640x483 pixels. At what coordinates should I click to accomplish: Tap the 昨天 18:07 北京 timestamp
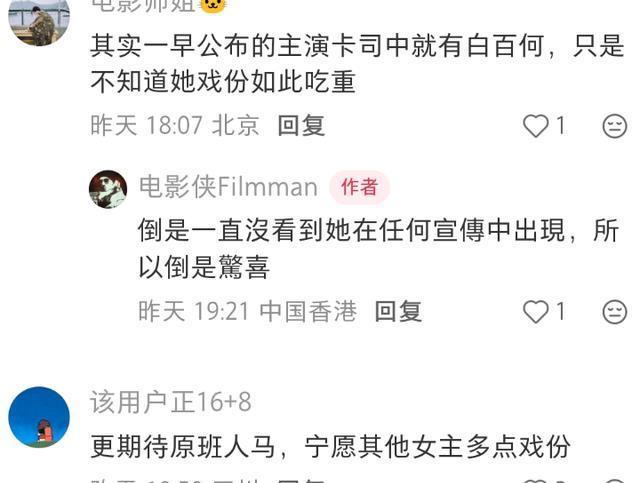(175, 125)
